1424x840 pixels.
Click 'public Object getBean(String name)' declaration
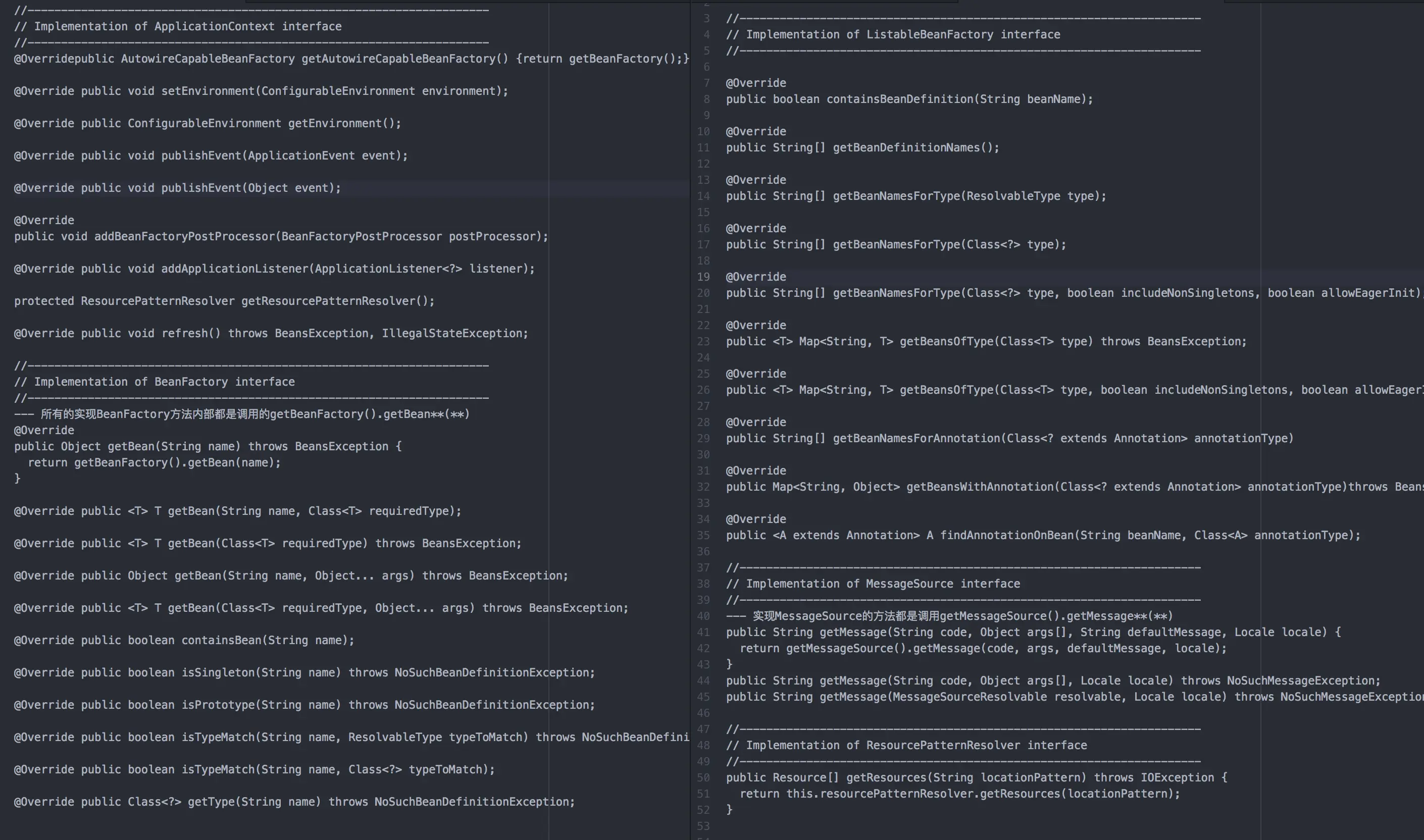208,446
